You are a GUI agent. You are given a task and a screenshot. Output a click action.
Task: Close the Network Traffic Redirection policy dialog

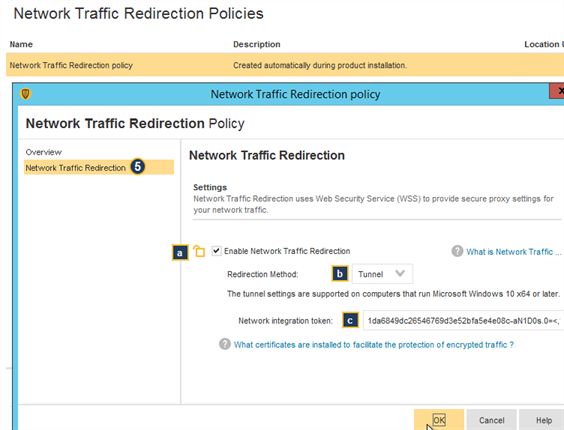[557, 91]
